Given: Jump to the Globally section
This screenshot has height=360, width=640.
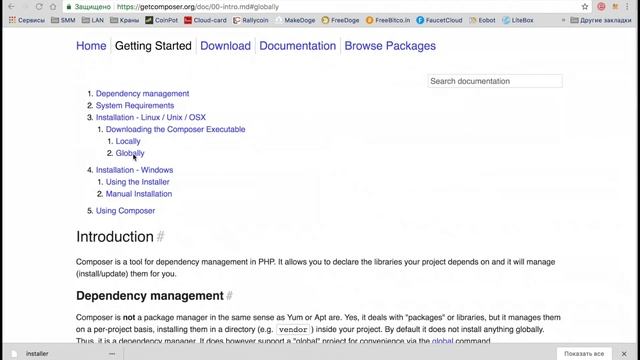Looking at the screenshot, I should (130, 153).
